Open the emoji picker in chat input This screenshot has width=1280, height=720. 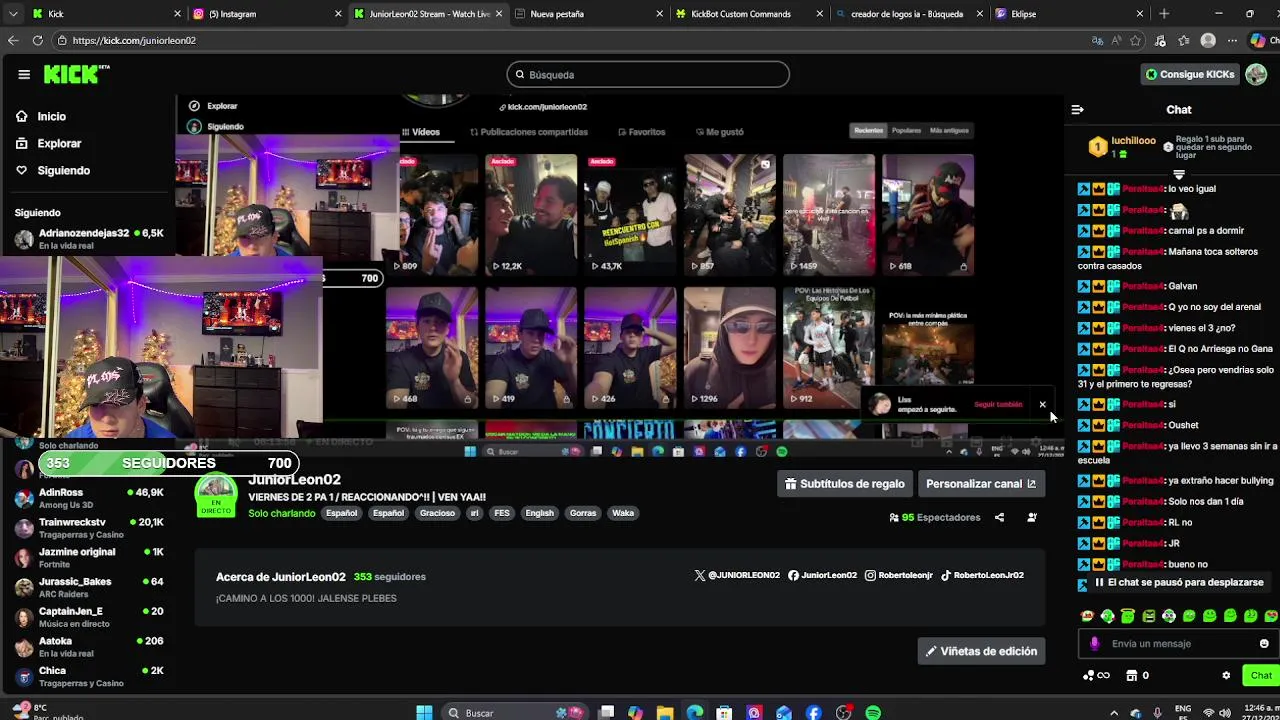point(1264,644)
